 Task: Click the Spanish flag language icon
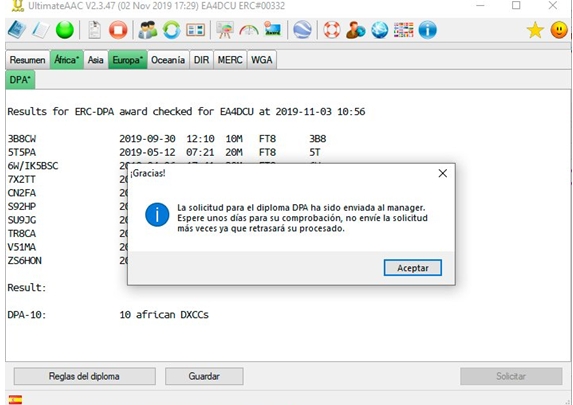[15, 400]
